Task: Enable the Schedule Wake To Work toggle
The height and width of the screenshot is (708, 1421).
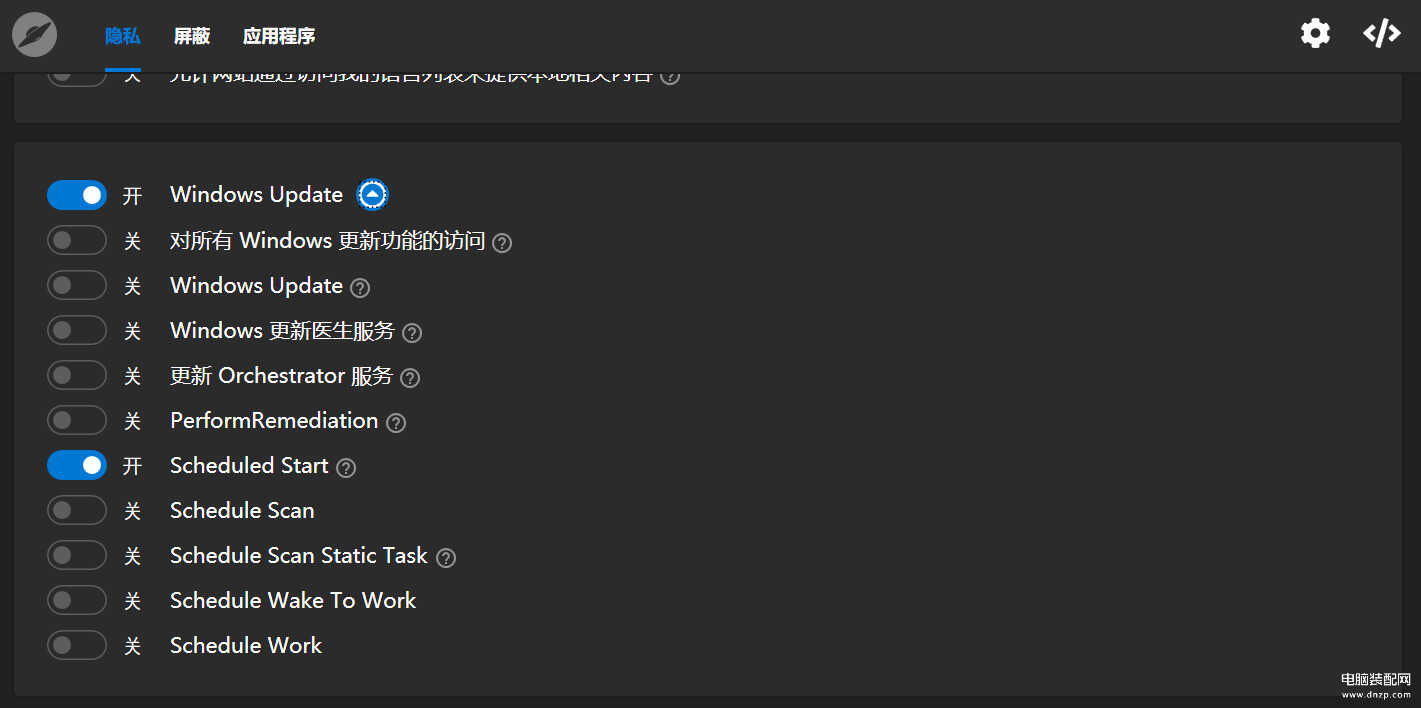Action: tap(77, 600)
